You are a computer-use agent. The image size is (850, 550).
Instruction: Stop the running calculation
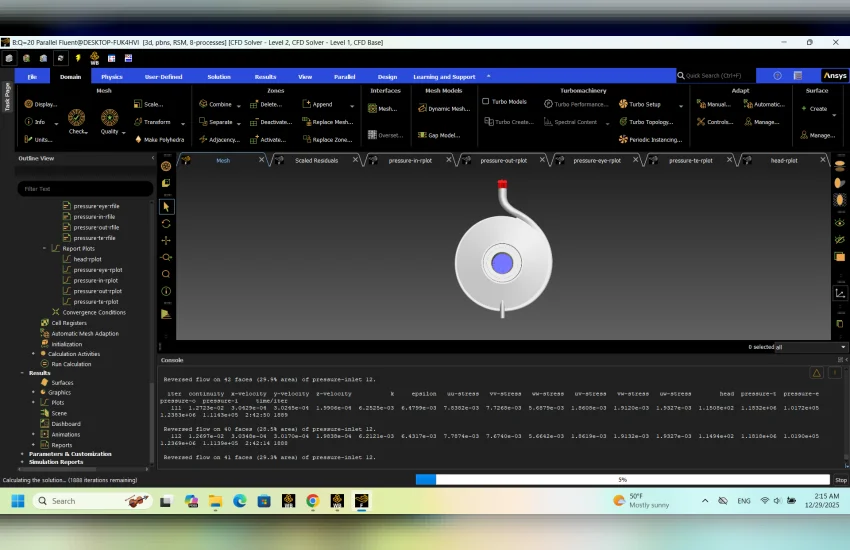tap(841, 480)
